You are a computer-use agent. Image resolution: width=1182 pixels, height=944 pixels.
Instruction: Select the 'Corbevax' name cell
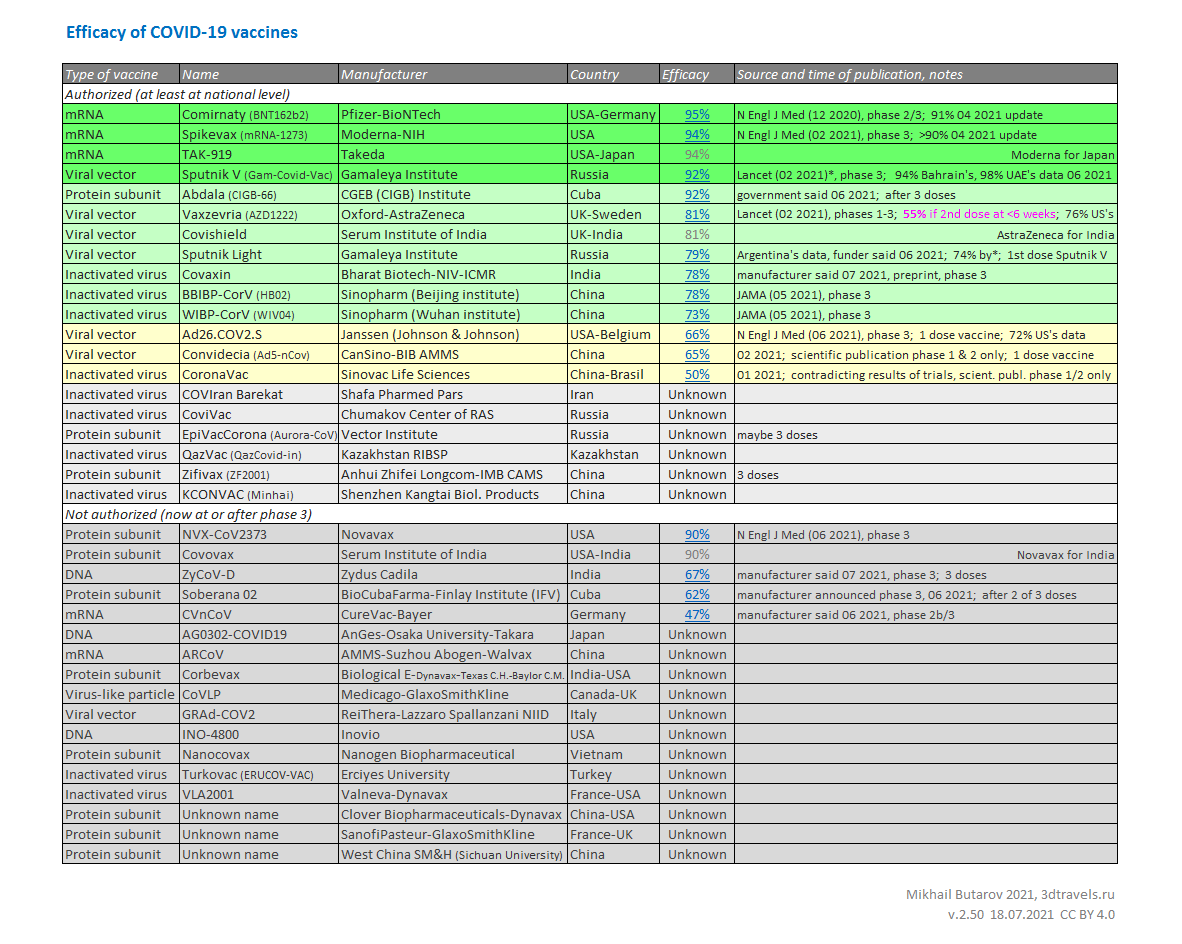point(259,674)
